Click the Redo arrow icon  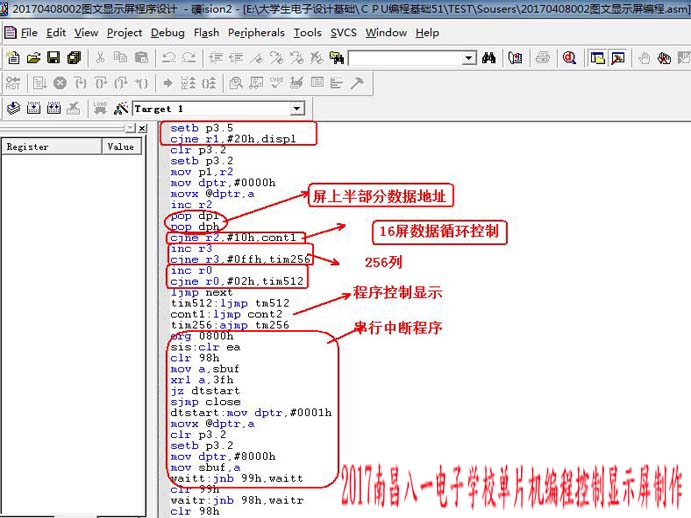189,58
